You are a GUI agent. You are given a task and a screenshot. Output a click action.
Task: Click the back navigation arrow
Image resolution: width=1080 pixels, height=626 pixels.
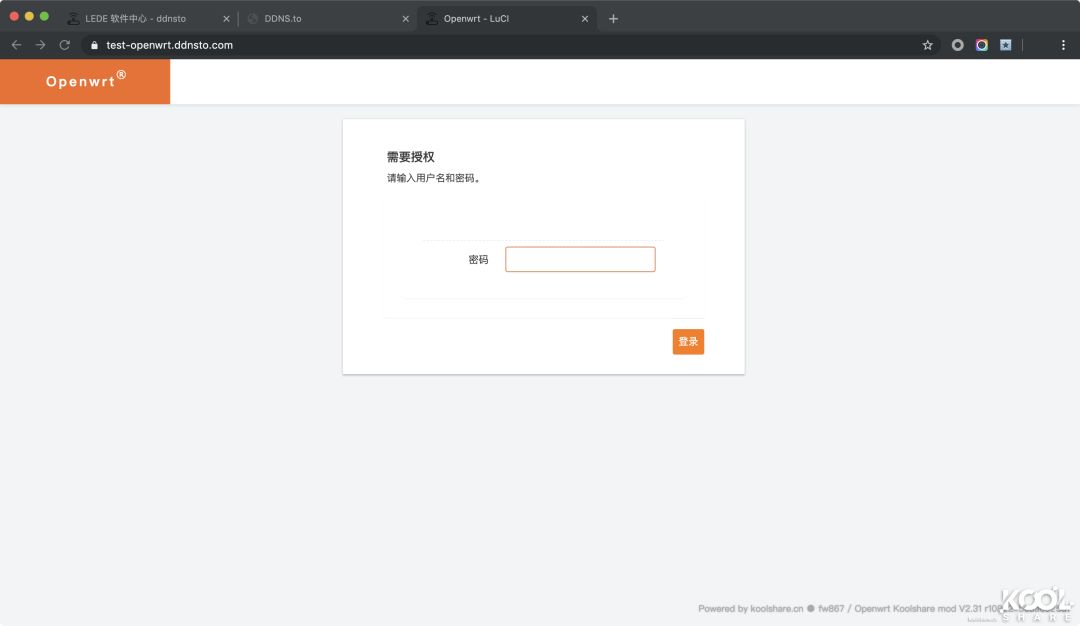[16, 44]
